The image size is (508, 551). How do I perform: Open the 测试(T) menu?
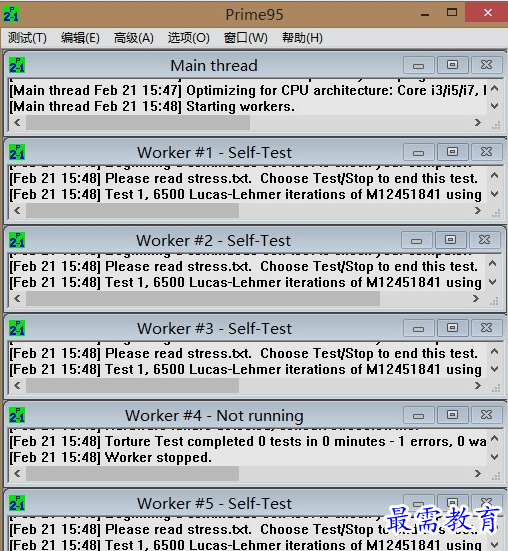pyautogui.click(x=27, y=38)
